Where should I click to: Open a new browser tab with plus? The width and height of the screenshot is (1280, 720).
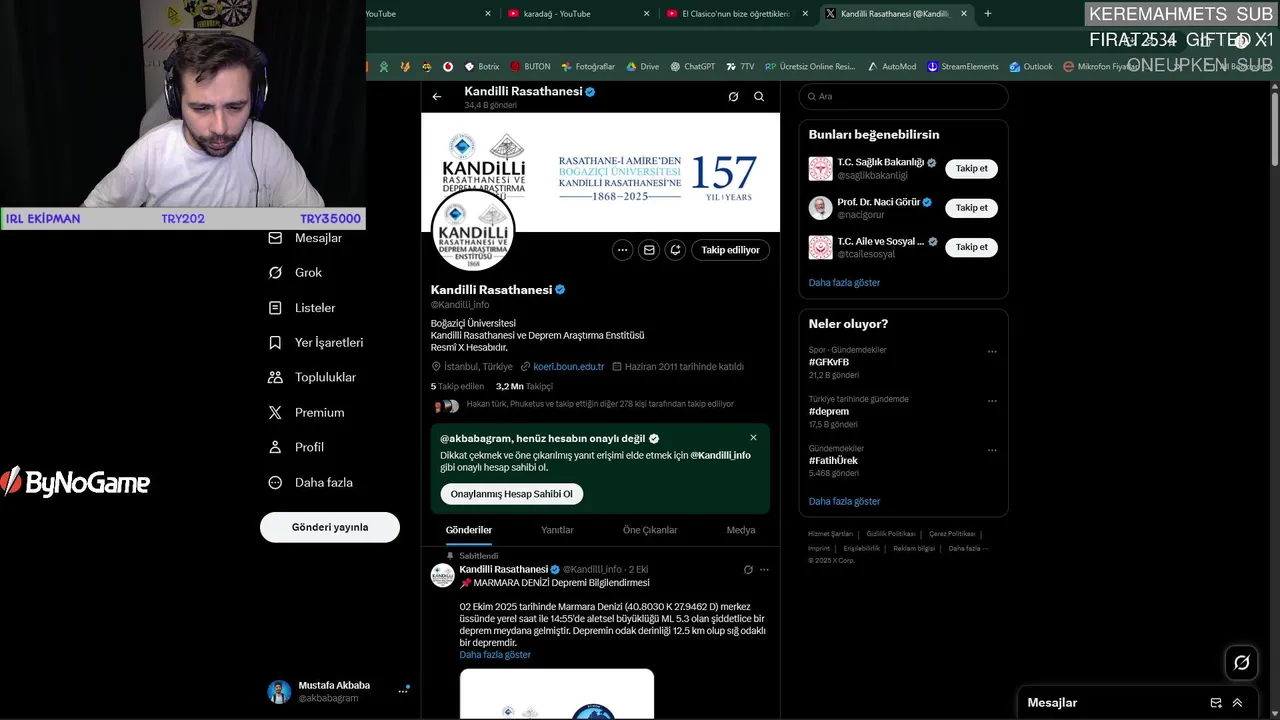point(988,14)
